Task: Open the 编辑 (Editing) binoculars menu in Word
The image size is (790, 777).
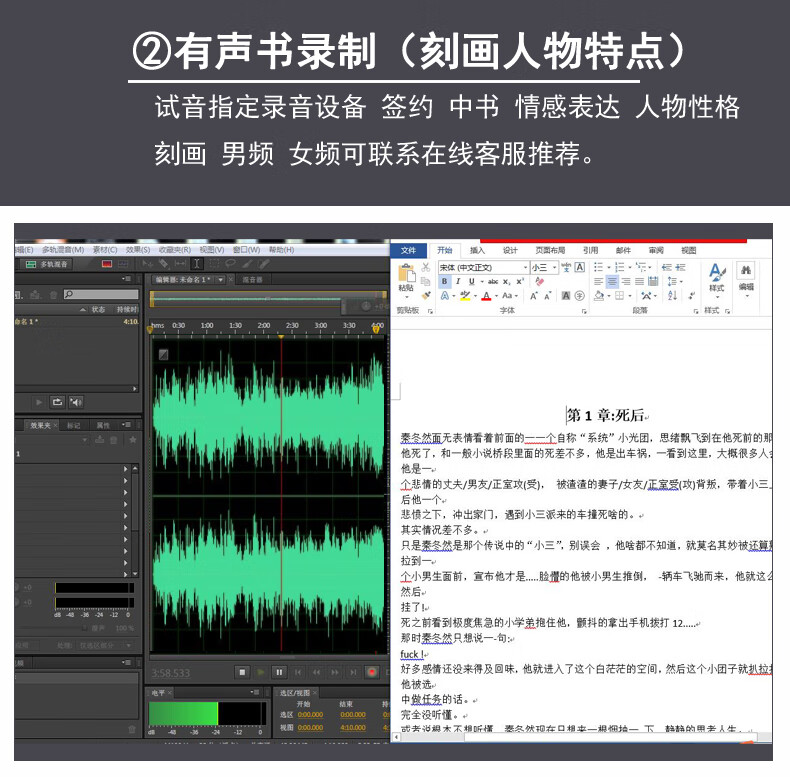Action: [x=746, y=277]
